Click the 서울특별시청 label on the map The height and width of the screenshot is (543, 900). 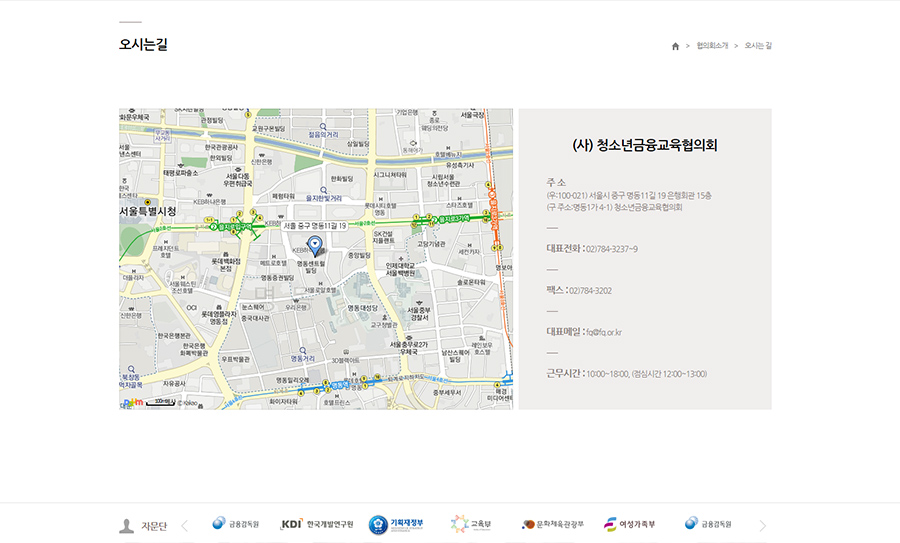[x=147, y=211]
